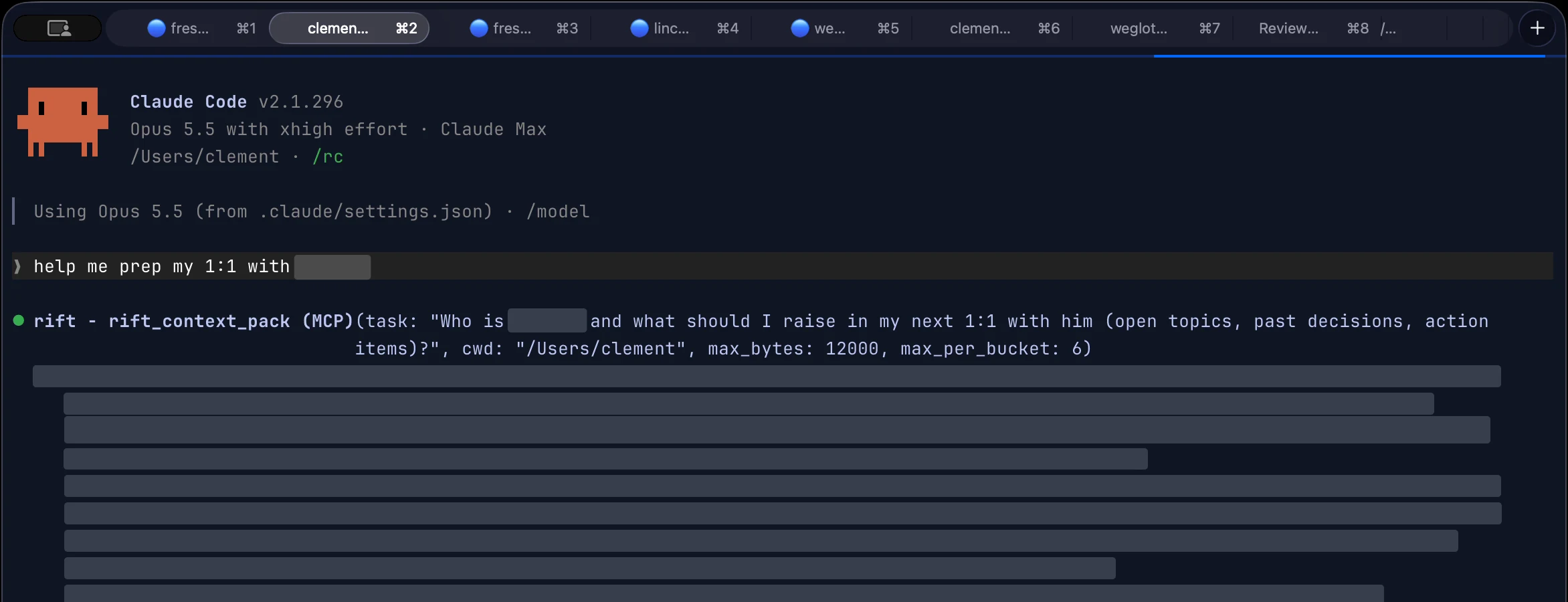Click the blue dot on the linc... tab
Viewport: 1568px width, 602px height.
point(640,28)
